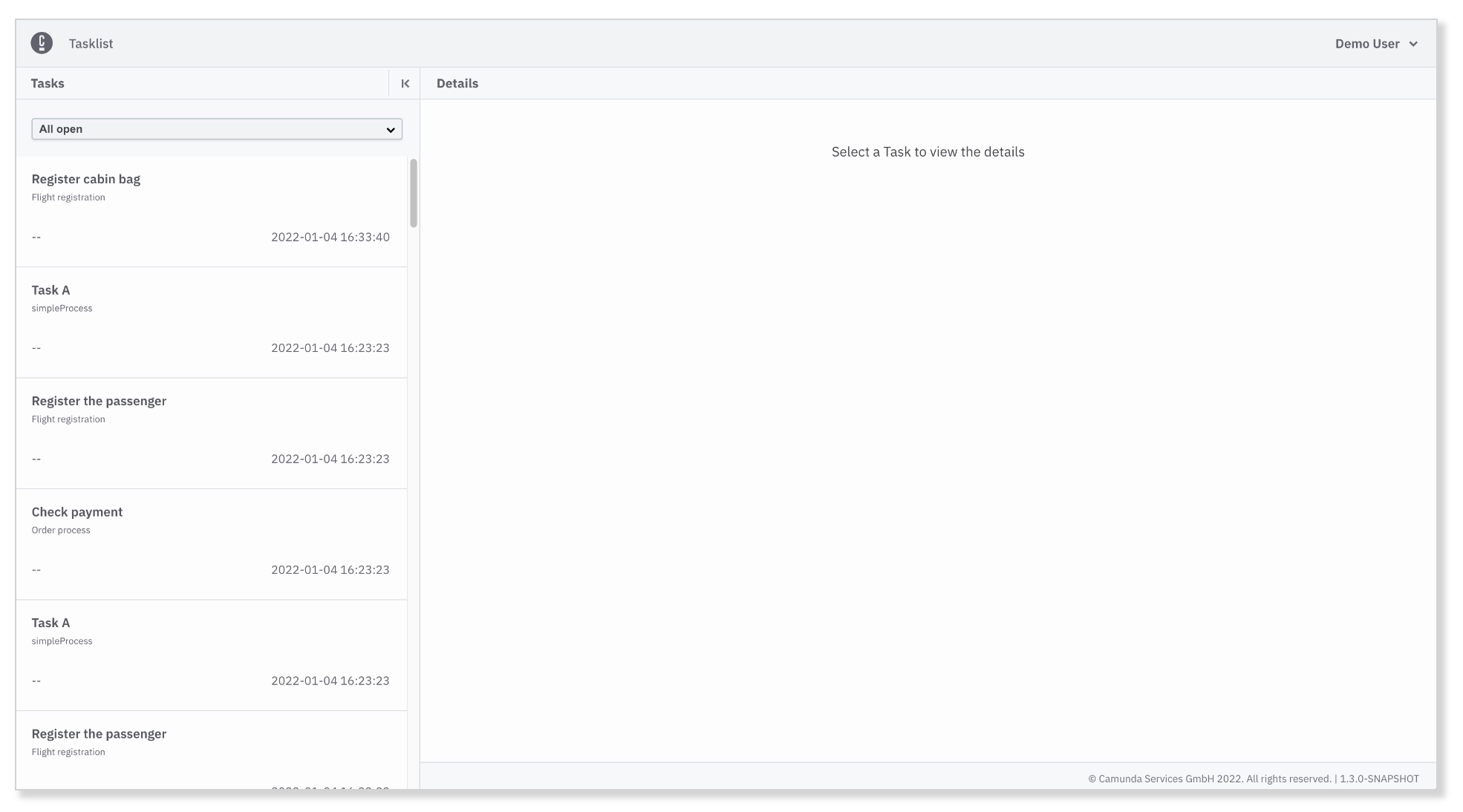
Task: Click the Order process label
Action: 61,530
